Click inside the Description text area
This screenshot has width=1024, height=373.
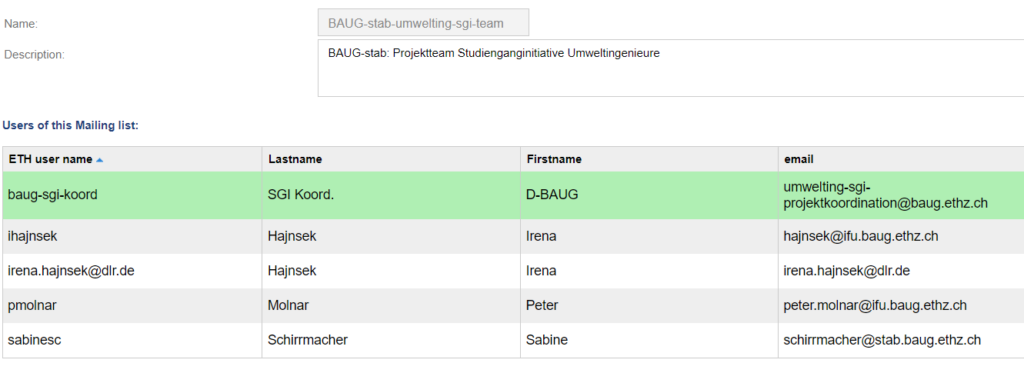click(671, 68)
